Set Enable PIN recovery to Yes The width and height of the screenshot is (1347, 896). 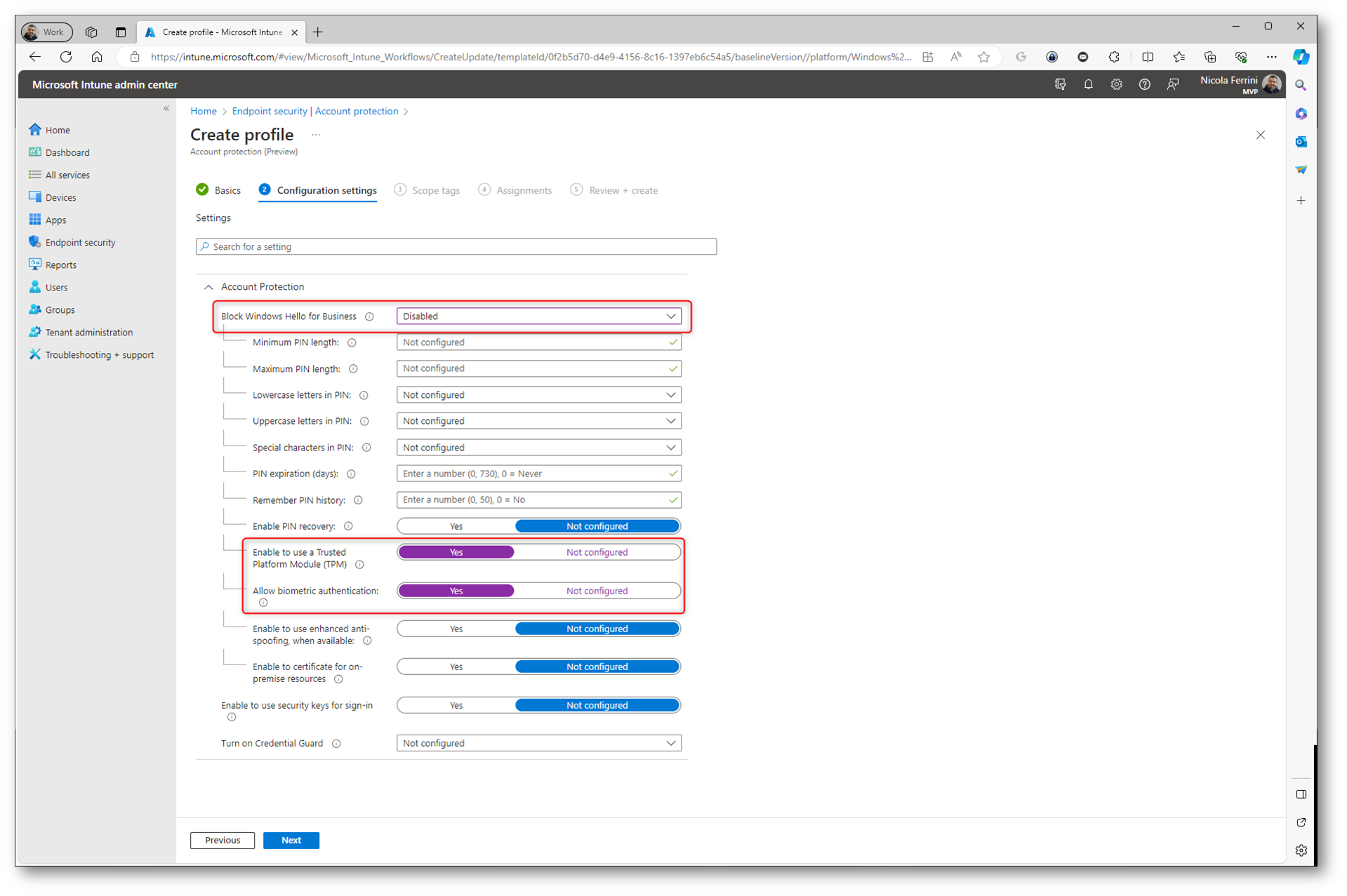(x=456, y=526)
